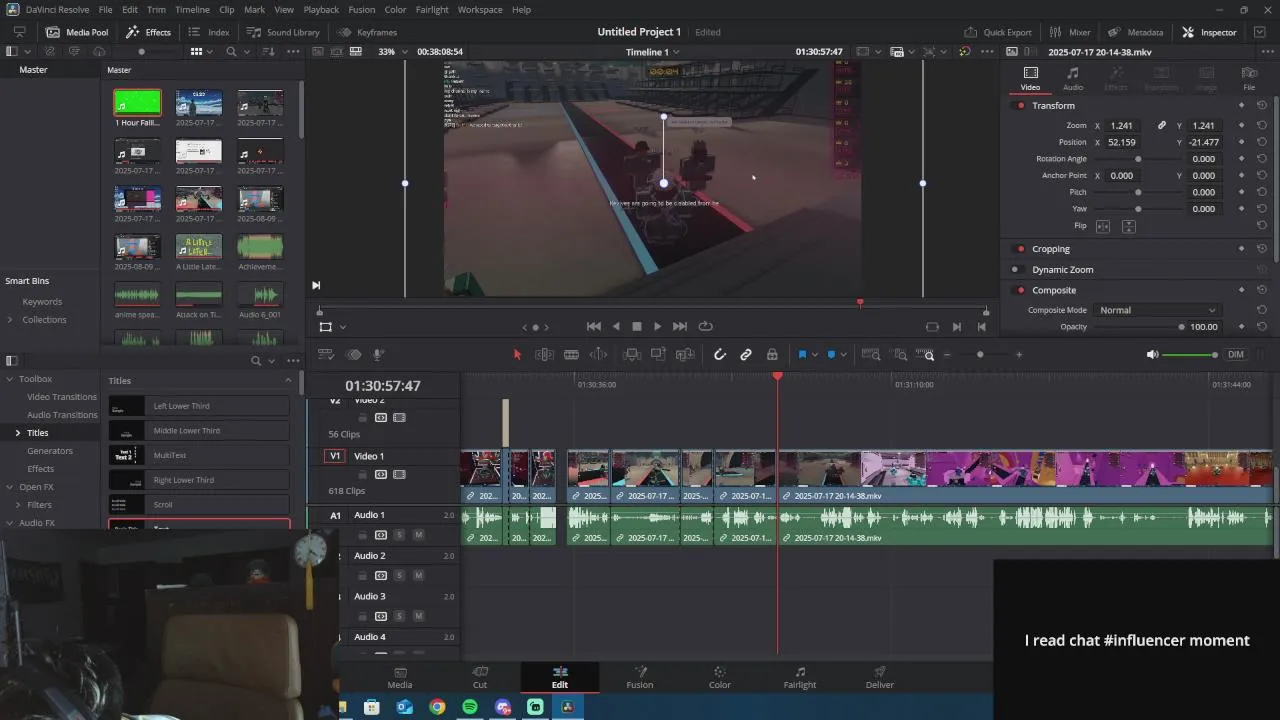Expand the Open FX tree item

pyautogui.click(x=9, y=487)
